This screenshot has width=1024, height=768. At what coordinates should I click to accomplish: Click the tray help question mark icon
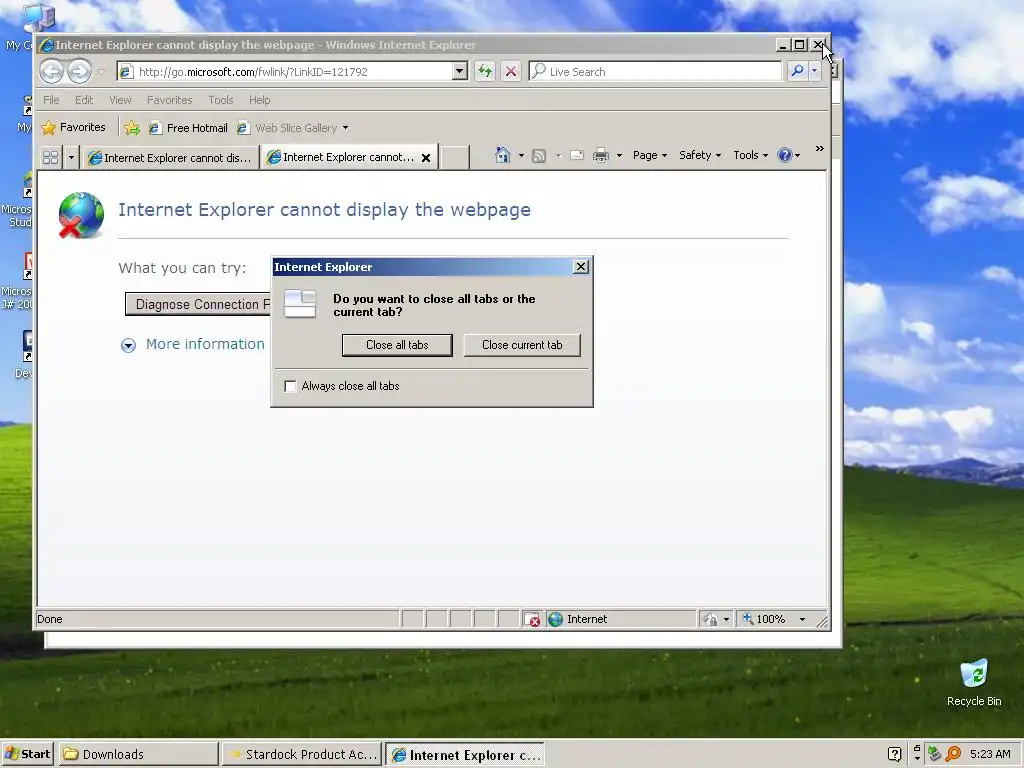[895, 754]
